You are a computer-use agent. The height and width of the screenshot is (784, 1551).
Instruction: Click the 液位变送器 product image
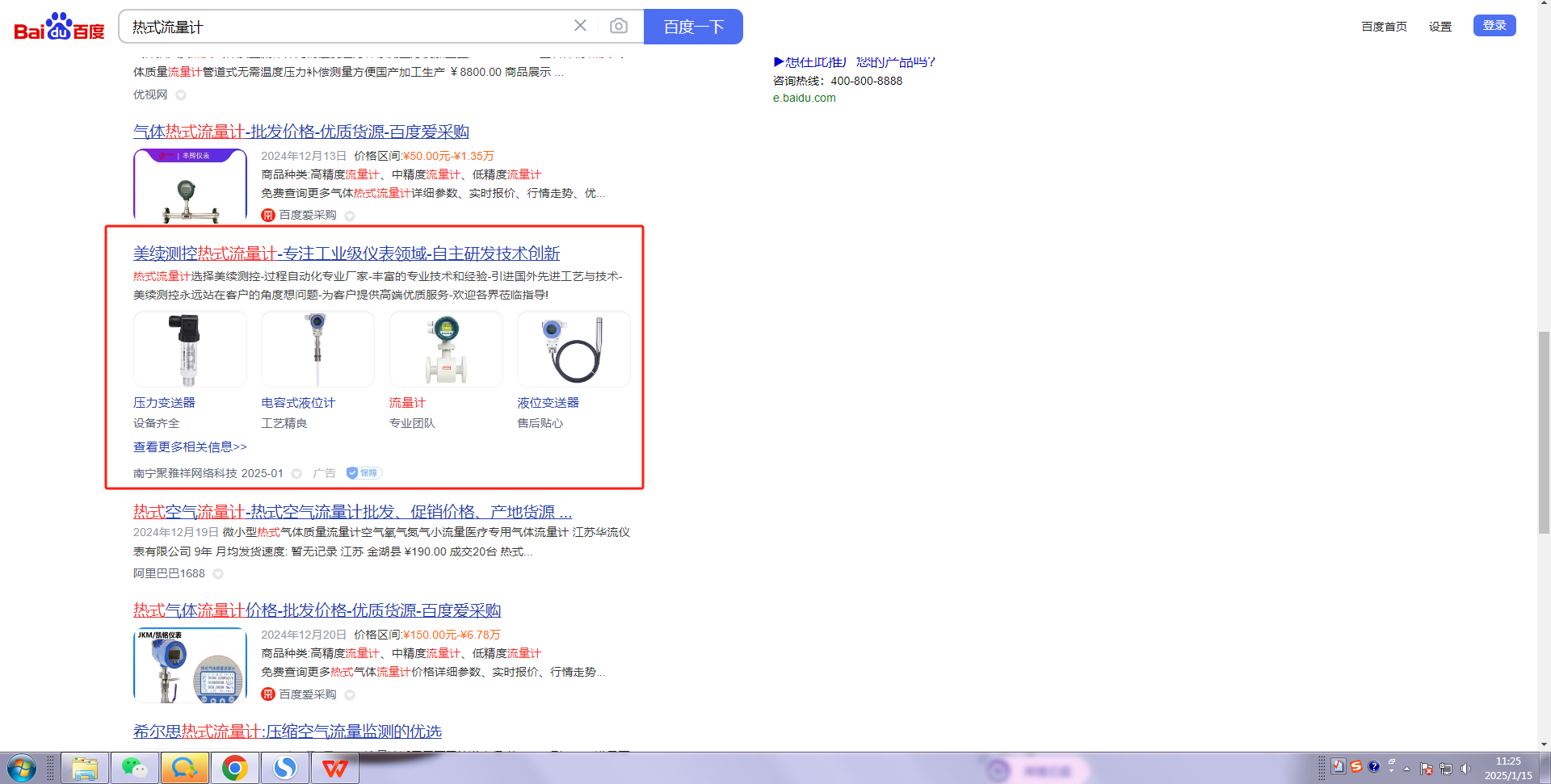[574, 349]
